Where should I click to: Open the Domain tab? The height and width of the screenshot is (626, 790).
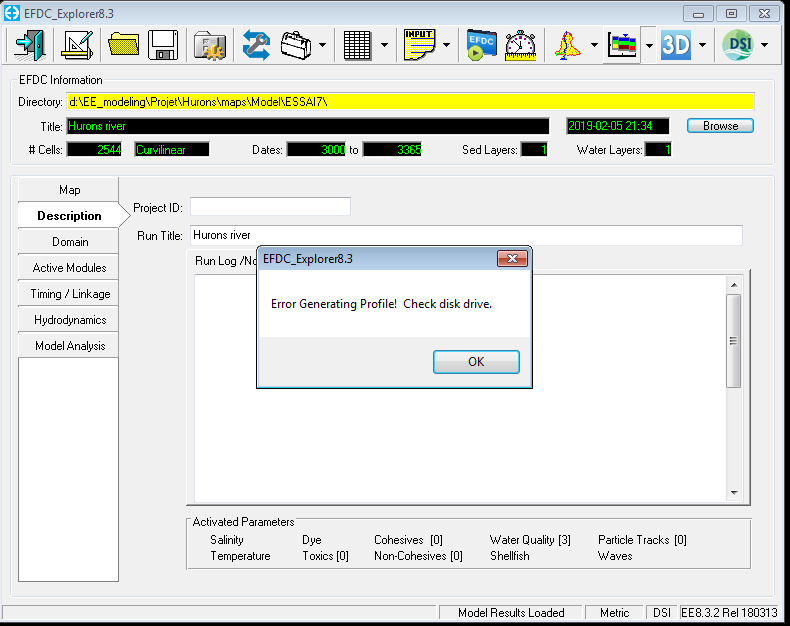click(69, 242)
